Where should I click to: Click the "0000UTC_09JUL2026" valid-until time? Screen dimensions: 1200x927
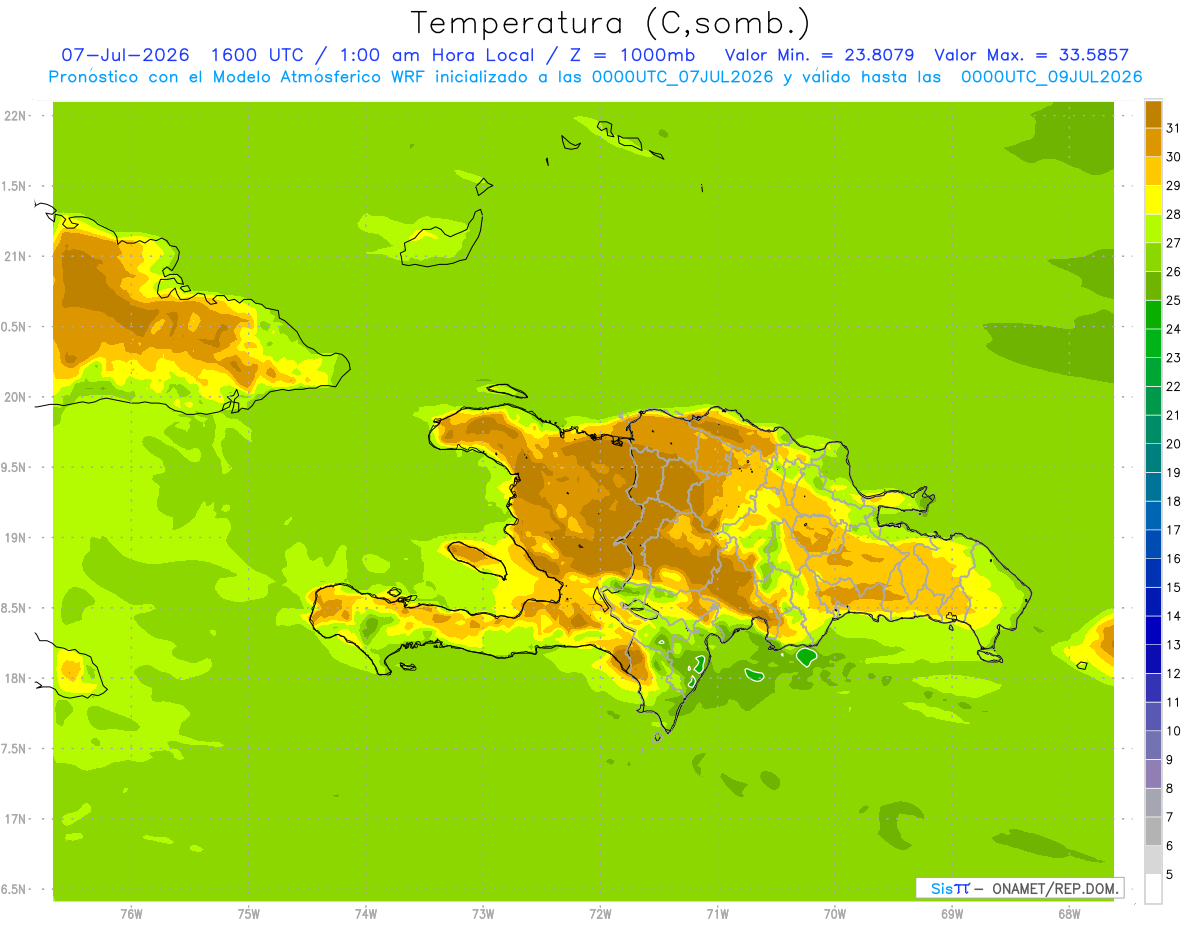coord(1051,77)
